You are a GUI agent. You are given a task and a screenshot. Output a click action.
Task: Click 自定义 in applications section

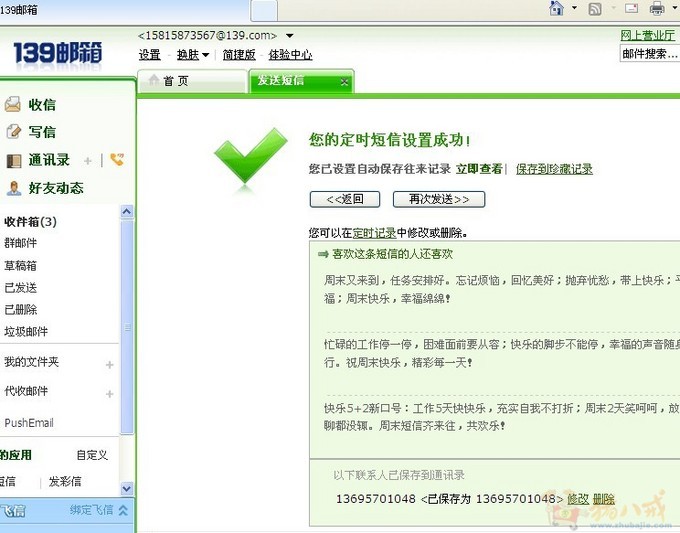tap(92, 455)
